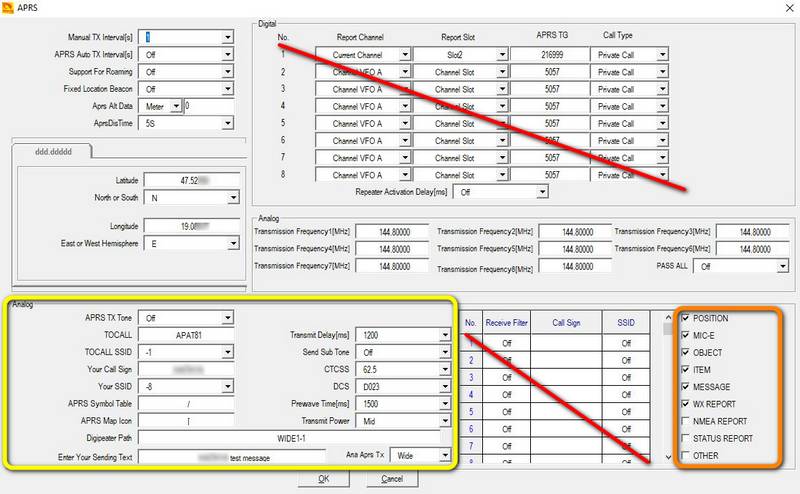Open the North or South dropdown

coord(233,197)
